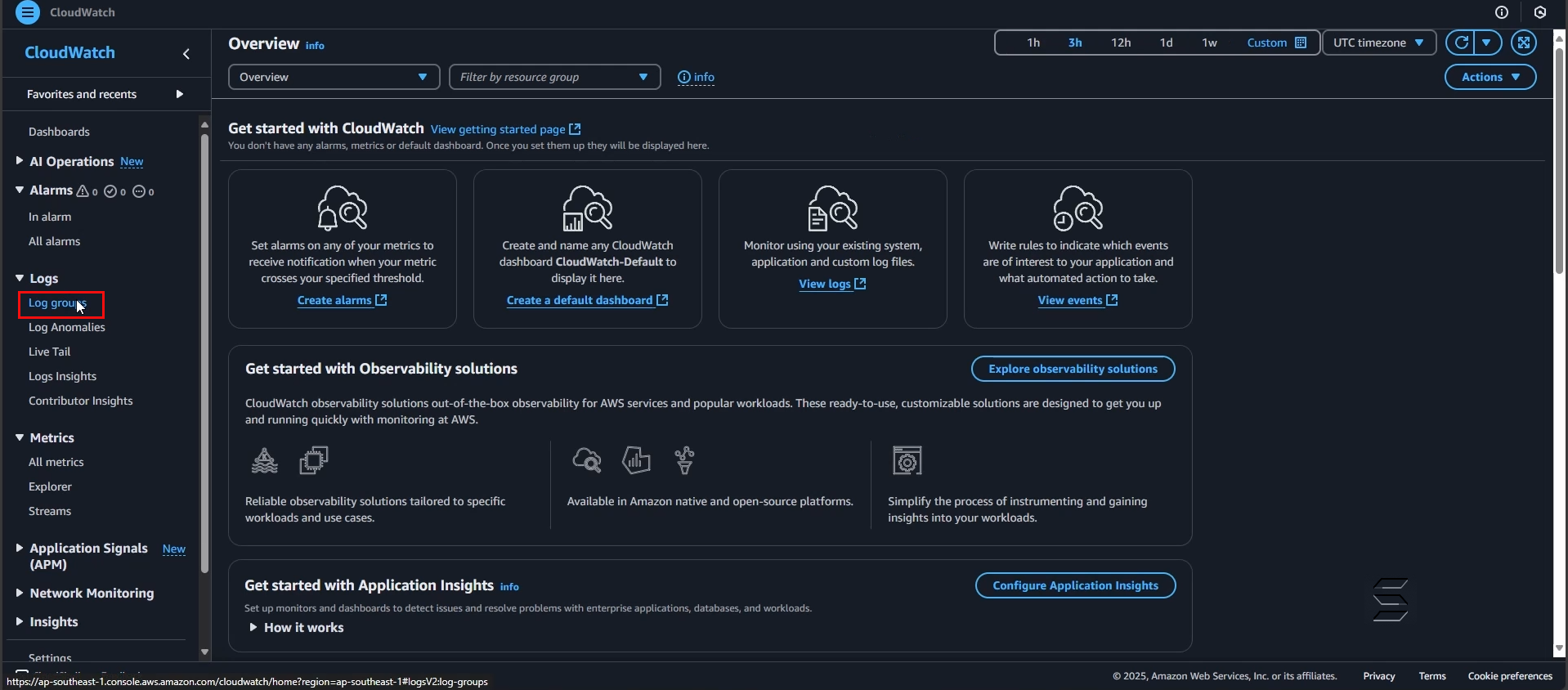Click the sidebar scroll down arrow
The image size is (1568, 690).
pyautogui.click(x=204, y=652)
